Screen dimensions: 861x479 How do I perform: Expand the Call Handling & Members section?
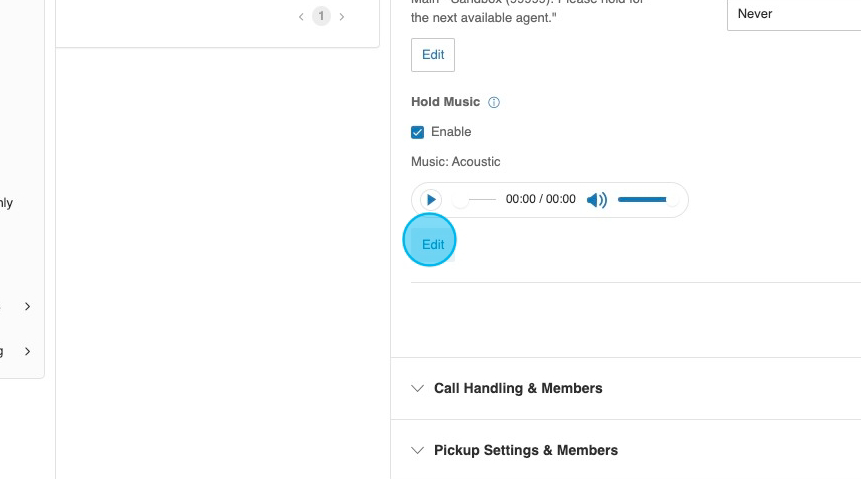point(518,388)
